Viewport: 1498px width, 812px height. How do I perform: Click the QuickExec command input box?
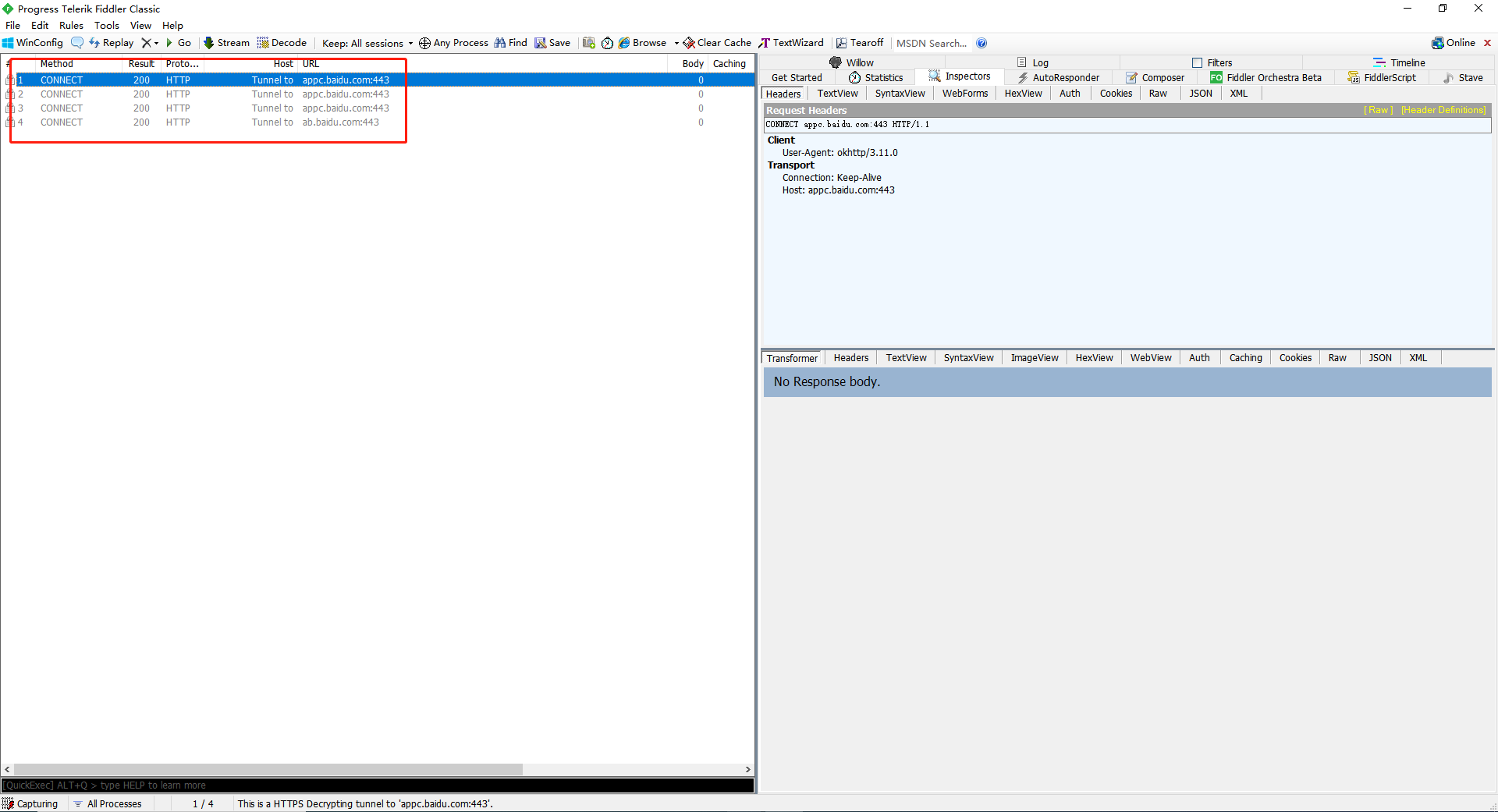pyautogui.click(x=378, y=785)
